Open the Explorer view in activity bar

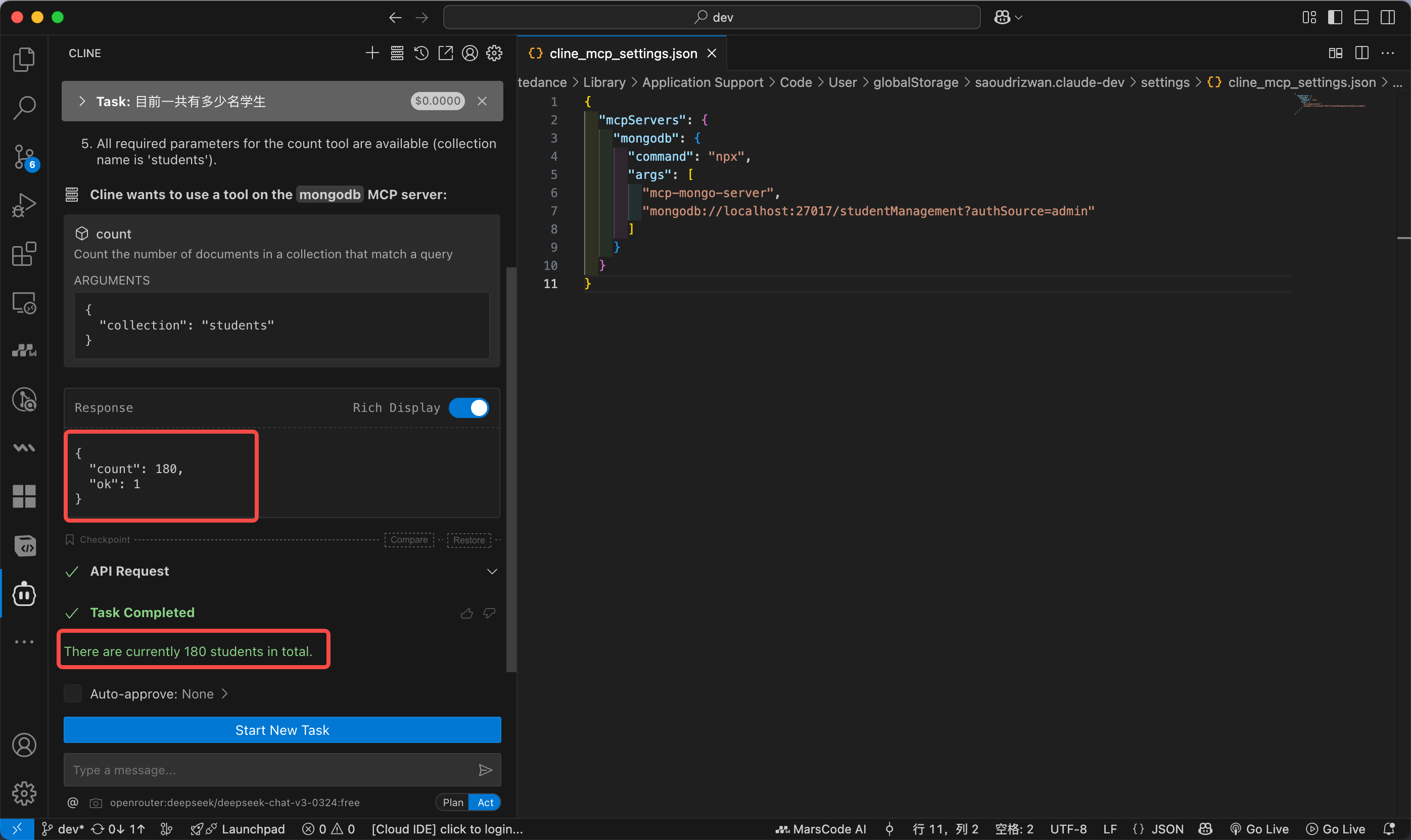pyautogui.click(x=24, y=59)
